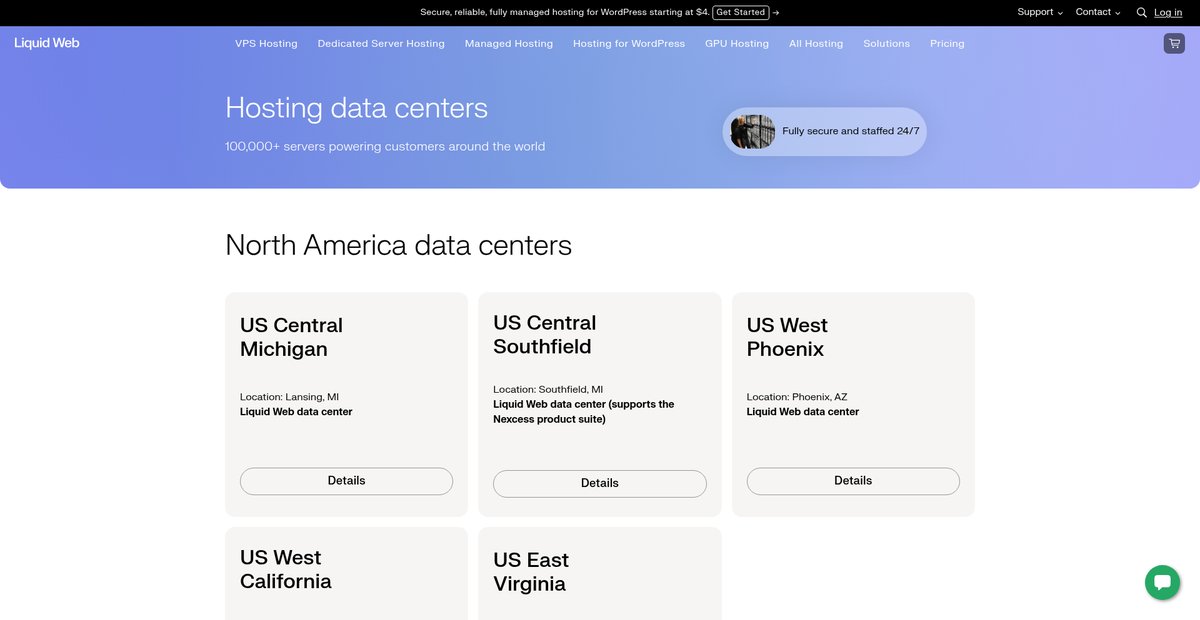The width and height of the screenshot is (1200, 620).
Task: View Details for US Central Michigan
Action: tap(346, 481)
